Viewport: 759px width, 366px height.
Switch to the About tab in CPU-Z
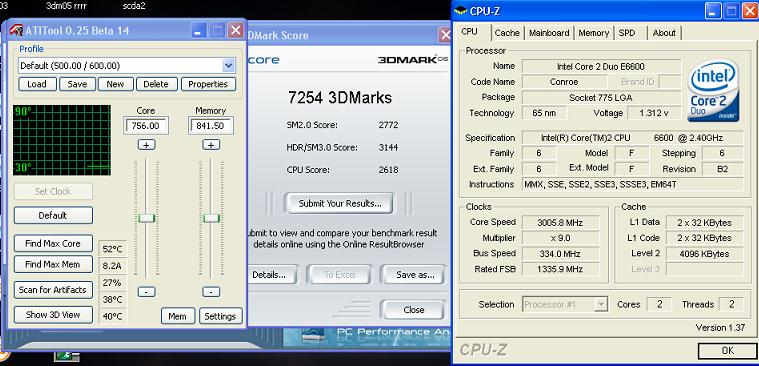tap(664, 33)
